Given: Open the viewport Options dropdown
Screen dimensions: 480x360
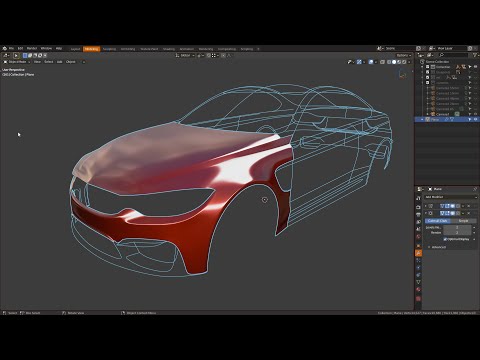Looking at the screenshot, I should tap(404, 55).
